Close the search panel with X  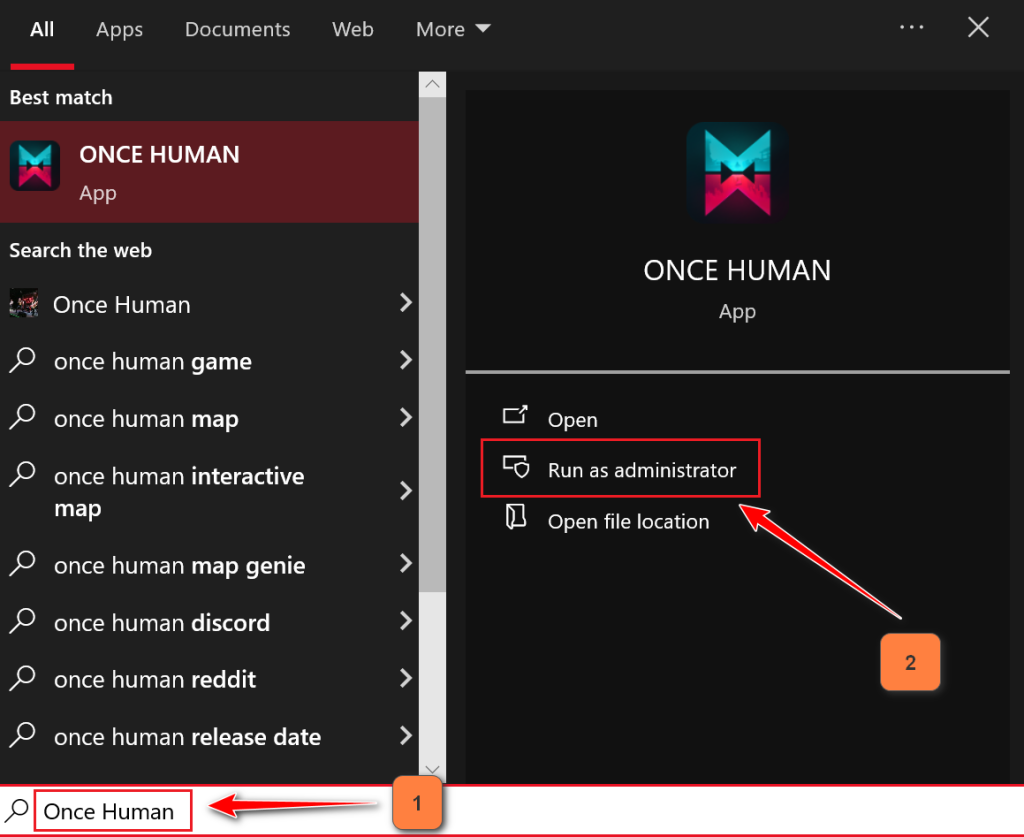click(978, 27)
